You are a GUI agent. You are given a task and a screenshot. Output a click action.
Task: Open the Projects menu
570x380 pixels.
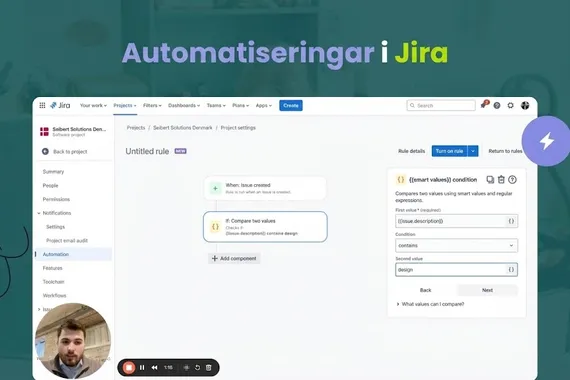pos(125,105)
